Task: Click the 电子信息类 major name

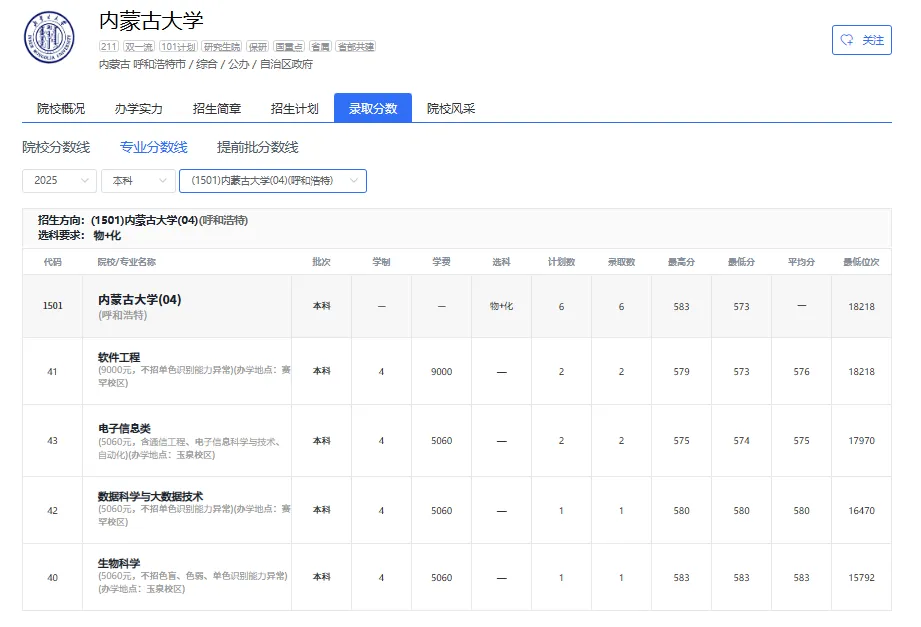Action: (x=124, y=428)
